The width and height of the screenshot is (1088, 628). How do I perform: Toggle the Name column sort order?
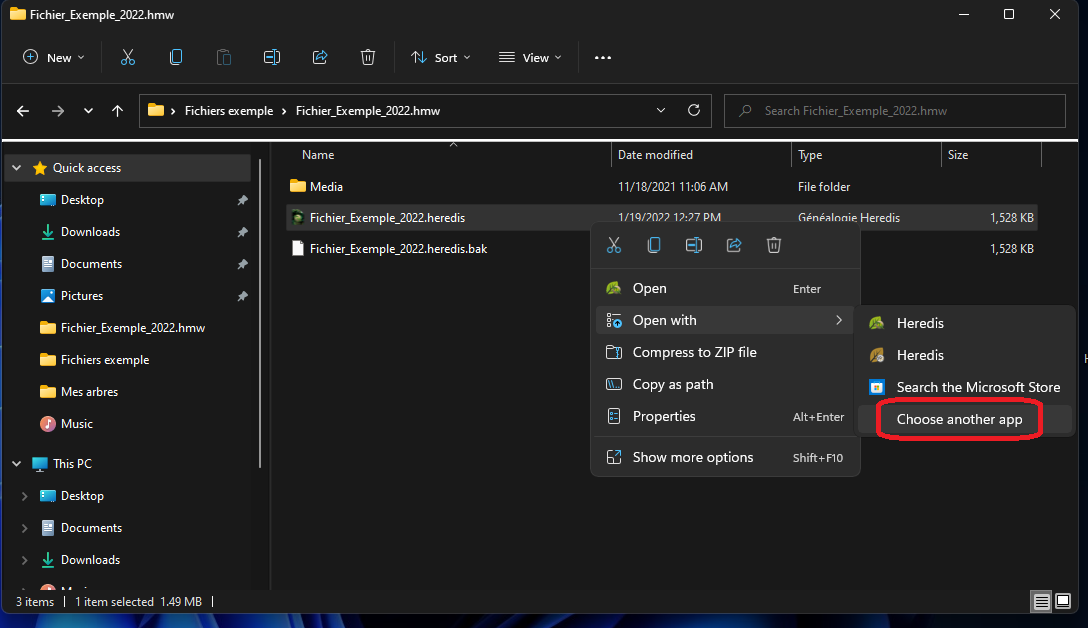click(317, 154)
